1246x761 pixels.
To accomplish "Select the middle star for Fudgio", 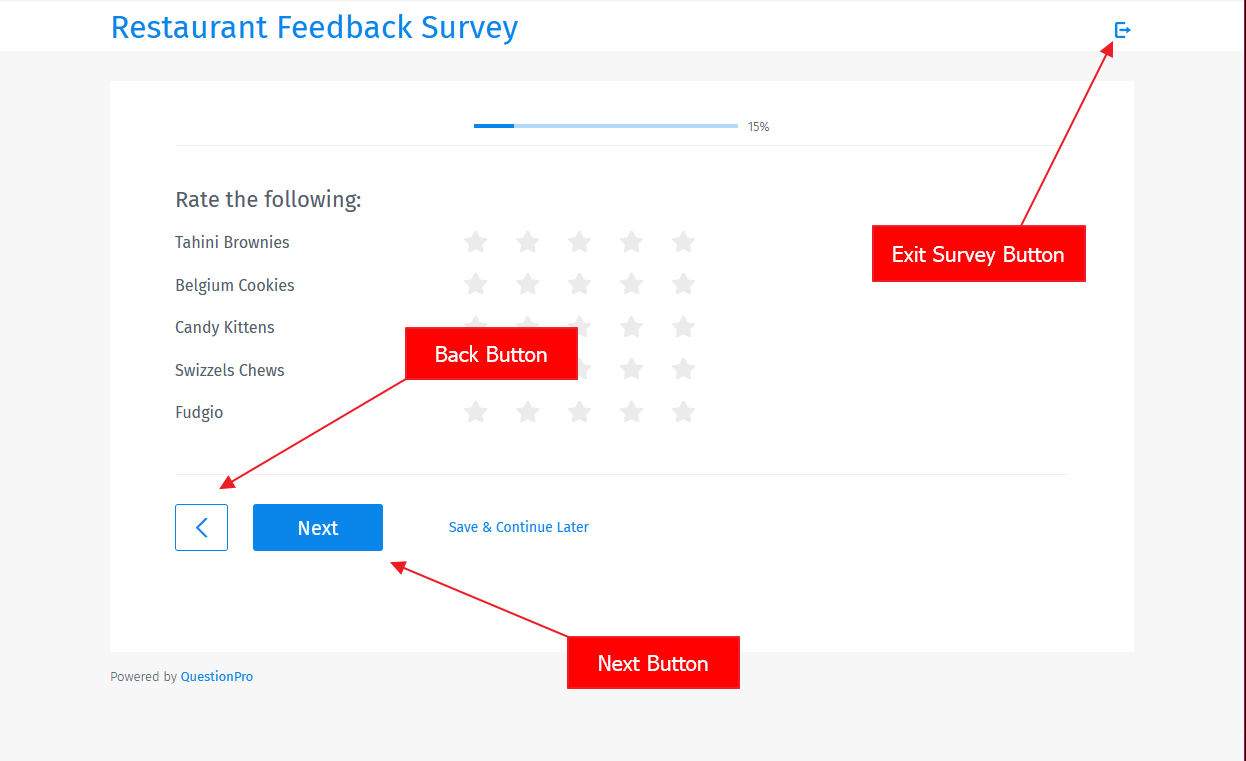I will (x=579, y=411).
